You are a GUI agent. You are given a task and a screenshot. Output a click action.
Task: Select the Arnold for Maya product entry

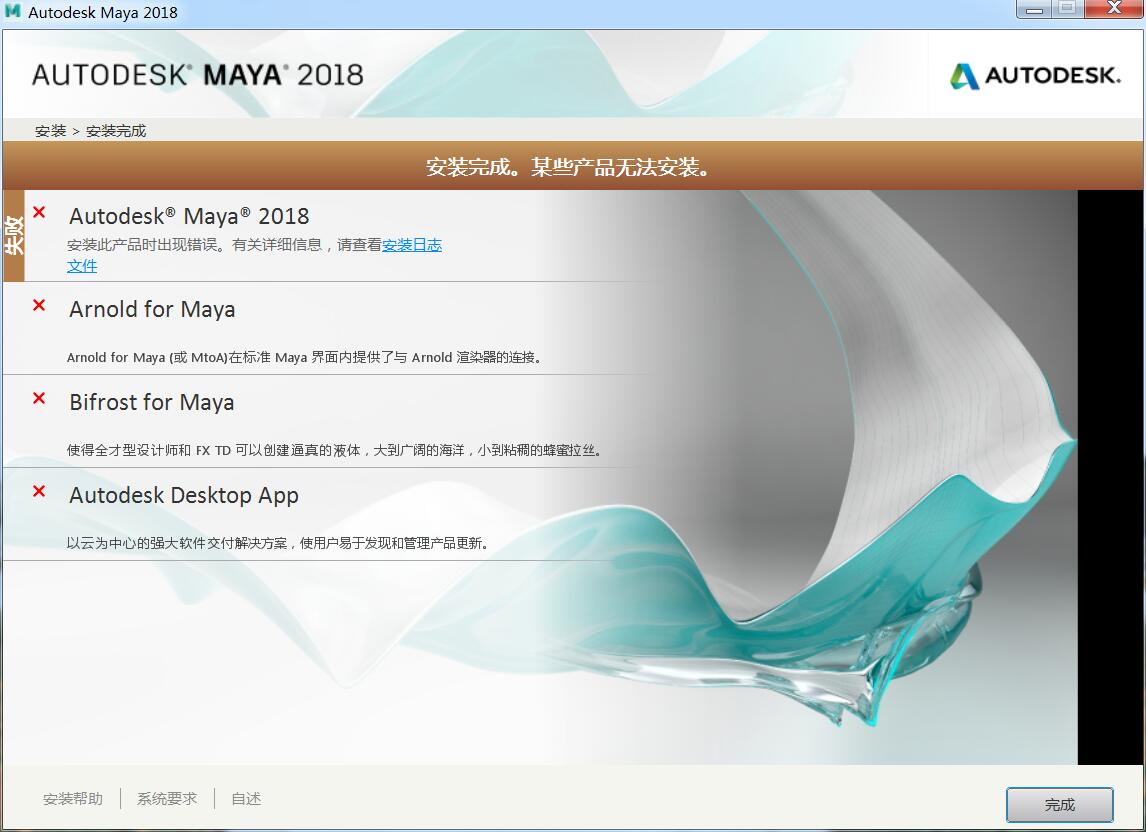tap(152, 309)
